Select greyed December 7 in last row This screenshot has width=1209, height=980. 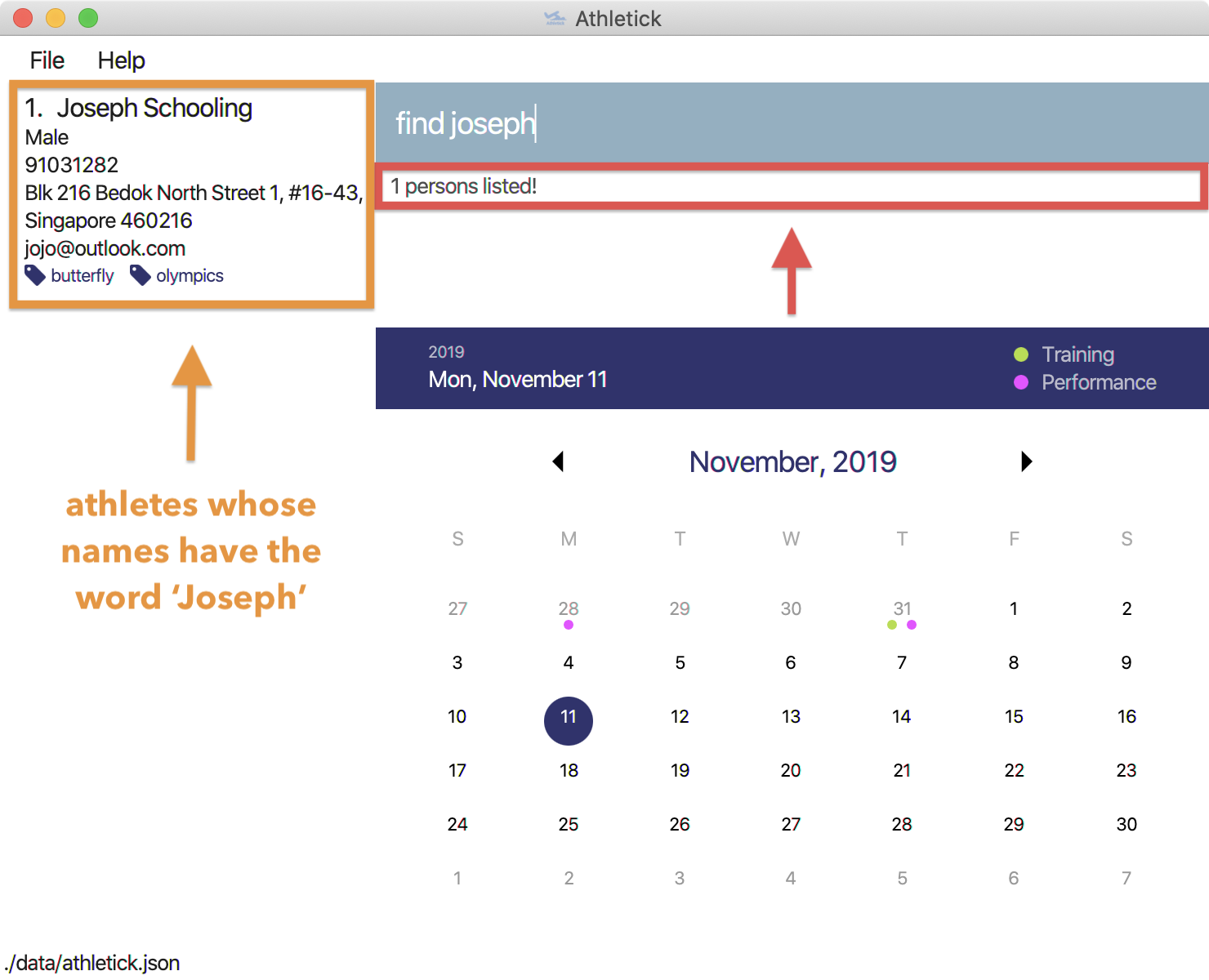[x=1126, y=878]
